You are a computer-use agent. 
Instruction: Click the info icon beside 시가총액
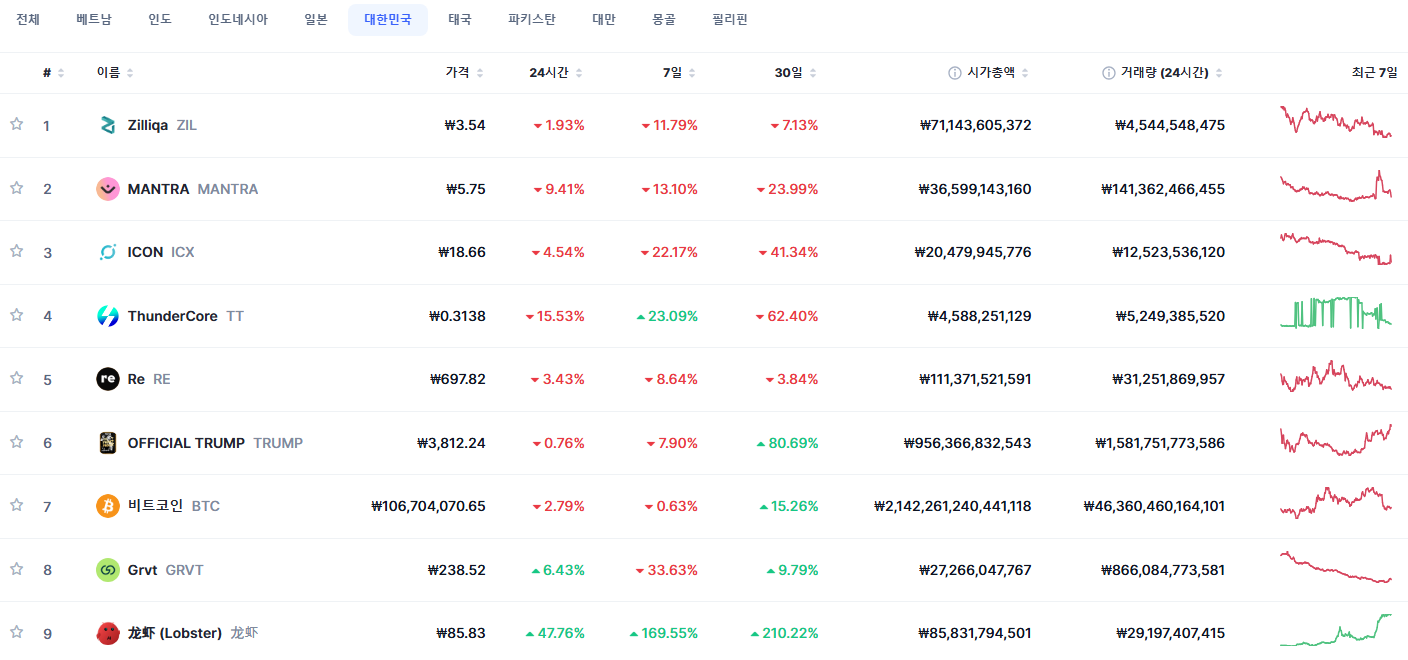tap(955, 73)
